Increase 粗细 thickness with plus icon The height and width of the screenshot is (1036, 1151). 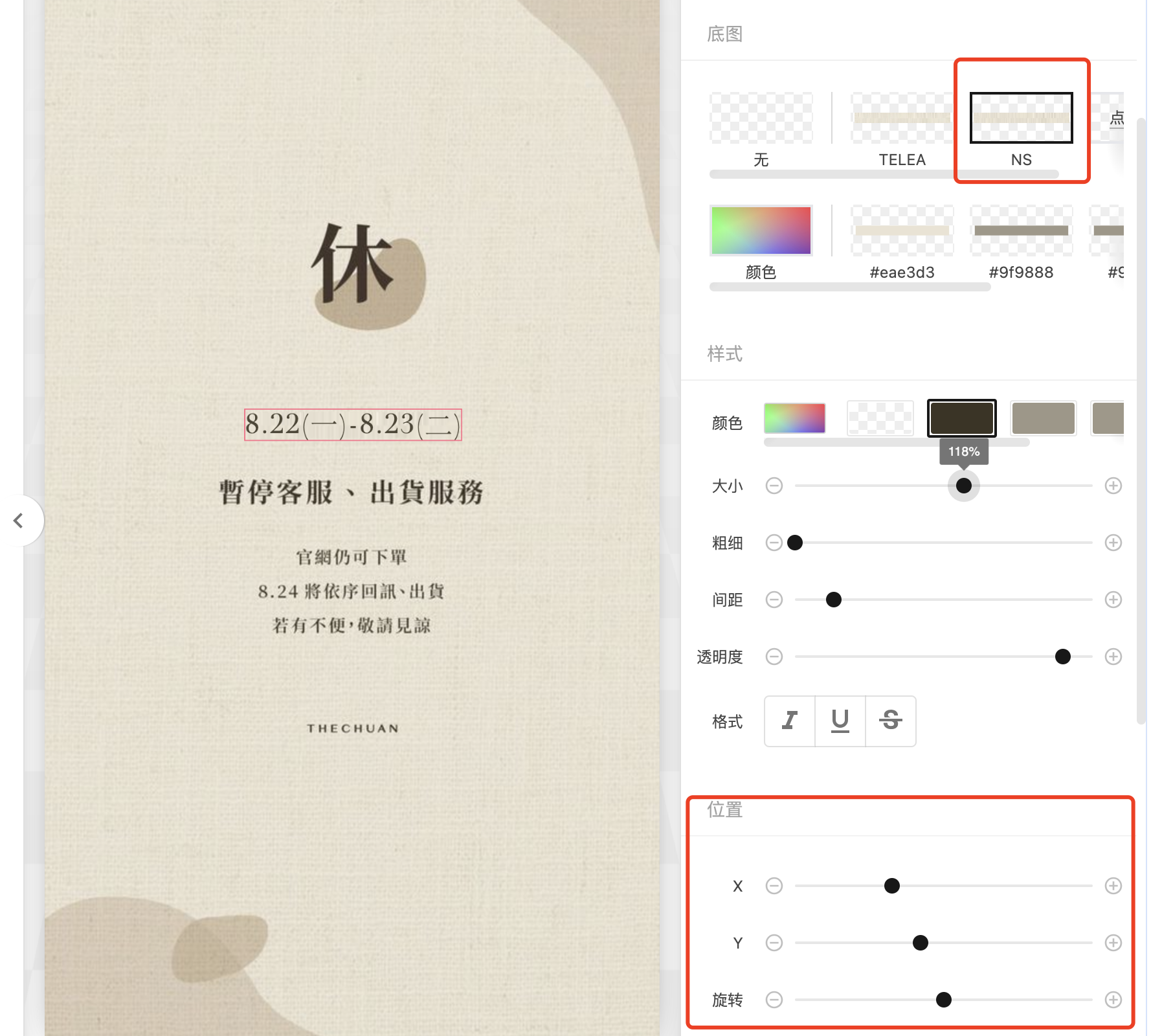(x=1113, y=543)
